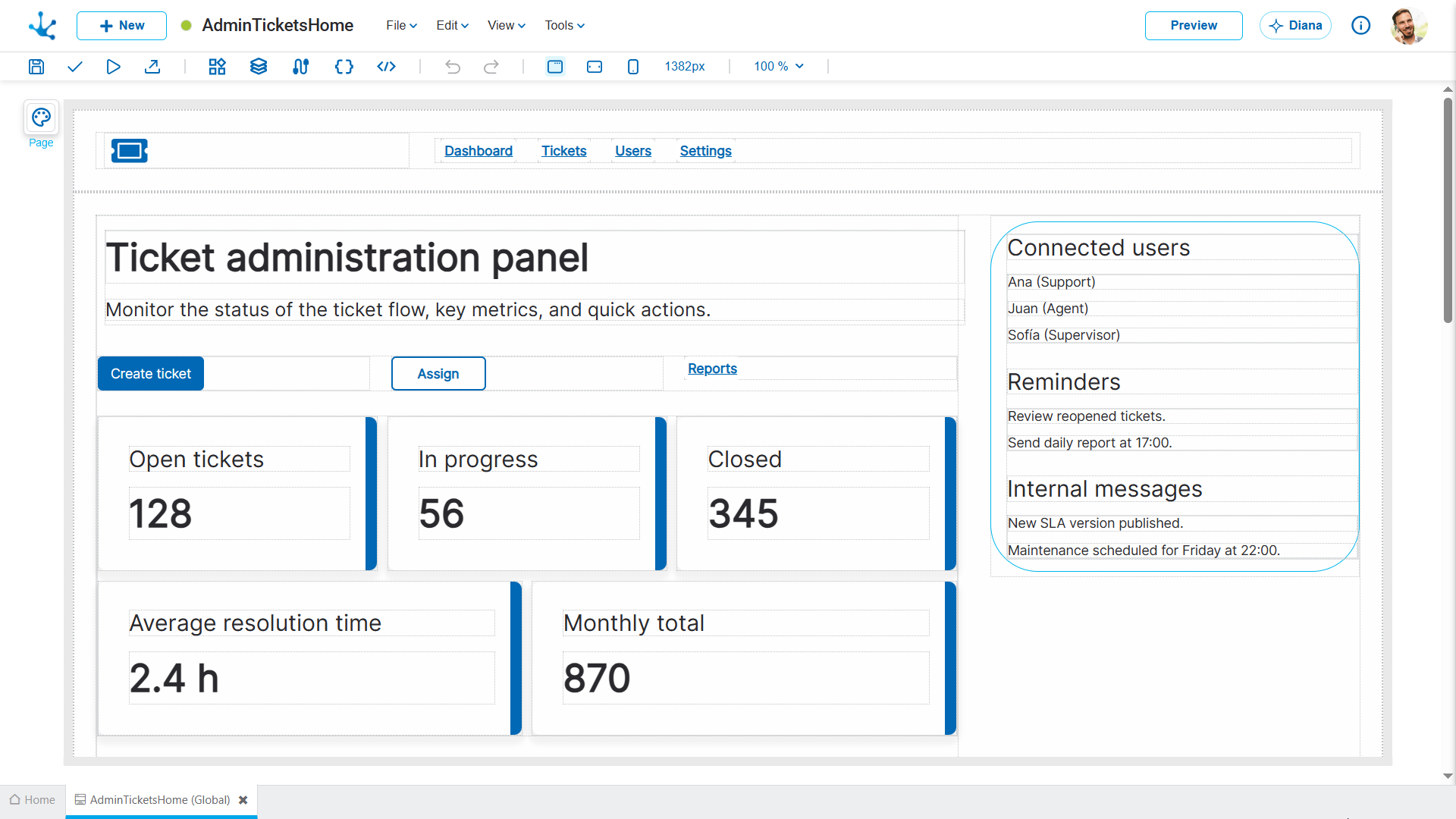Switch to tablet viewport mode
This screenshot has height=819, width=1456.
(595, 67)
